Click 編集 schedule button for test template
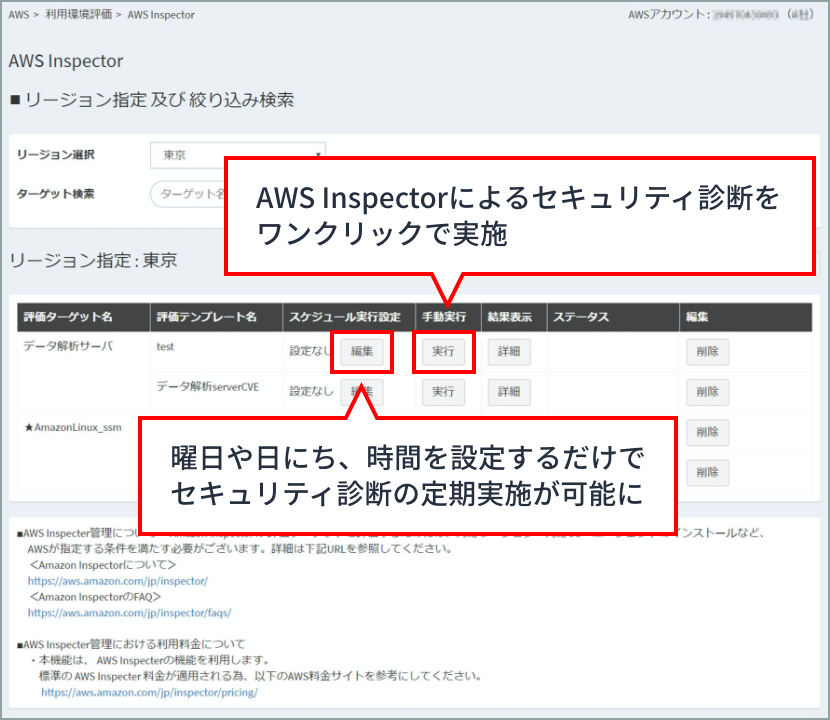 tap(361, 352)
